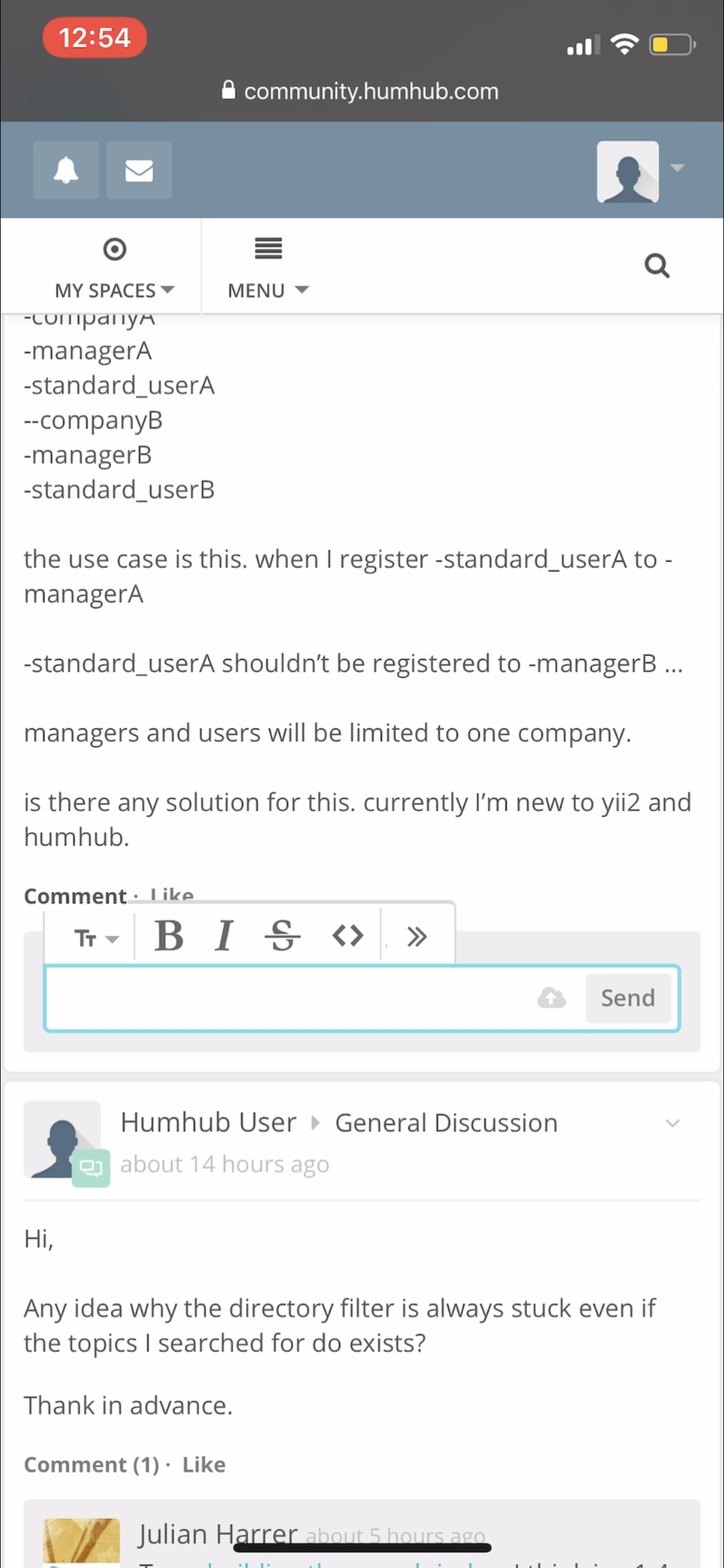Toggle italic formatting
This screenshot has height=1568, width=724.
225,936
